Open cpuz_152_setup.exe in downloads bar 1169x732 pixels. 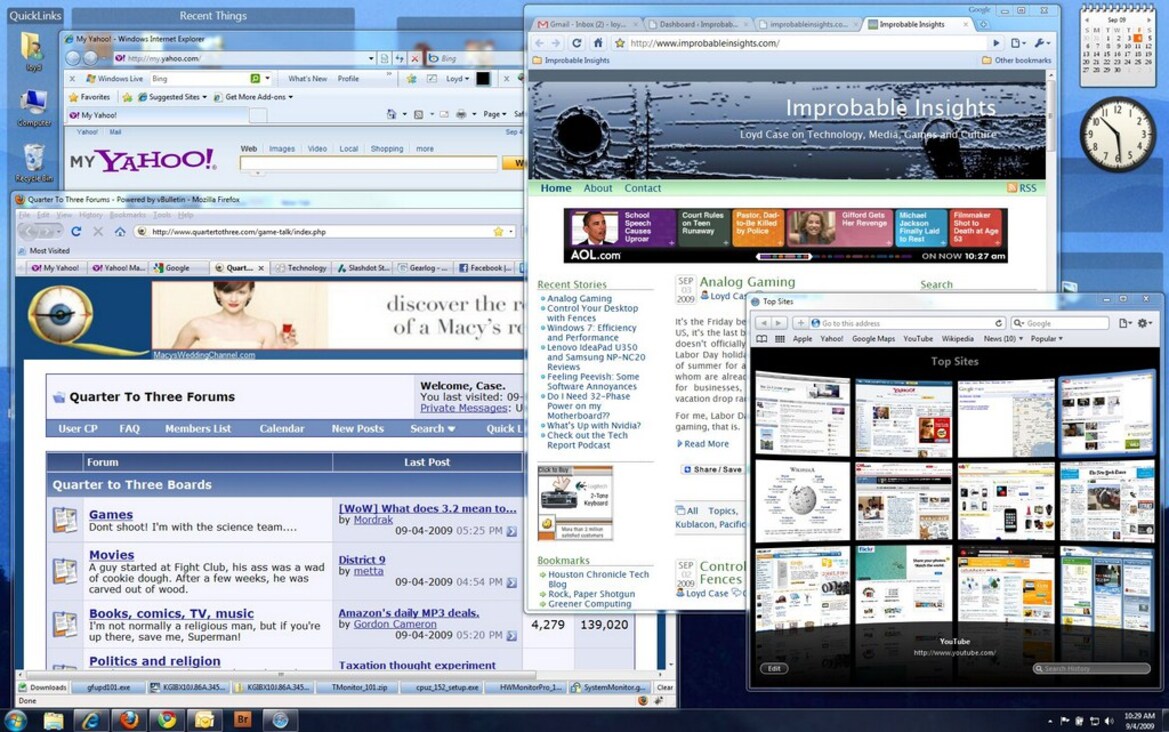click(x=445, y=687)
